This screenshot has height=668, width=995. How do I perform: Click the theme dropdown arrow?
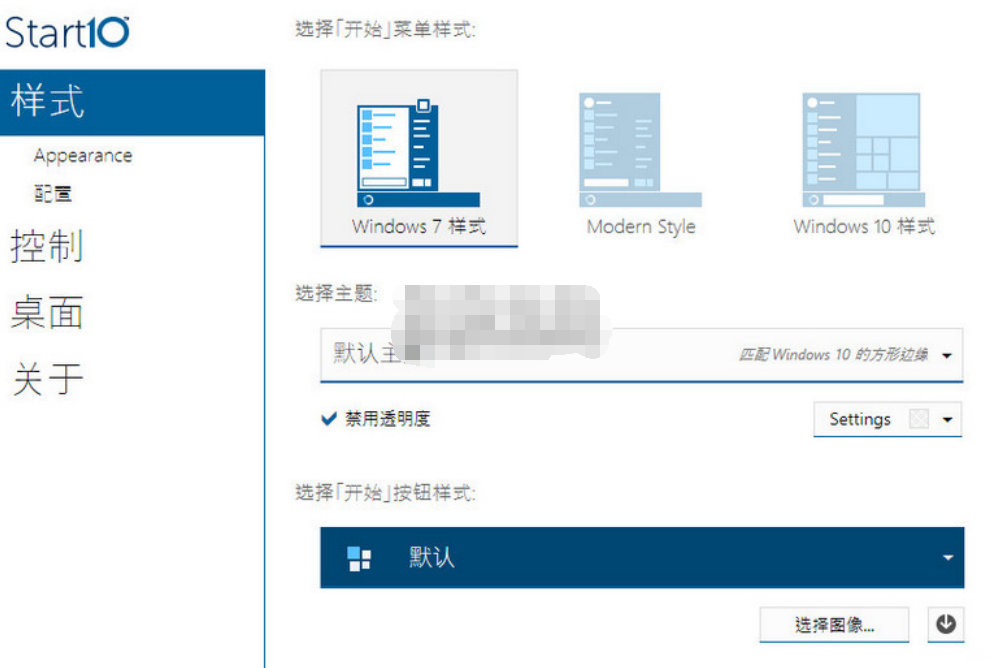pyautogui.click(x=947, y=355)
